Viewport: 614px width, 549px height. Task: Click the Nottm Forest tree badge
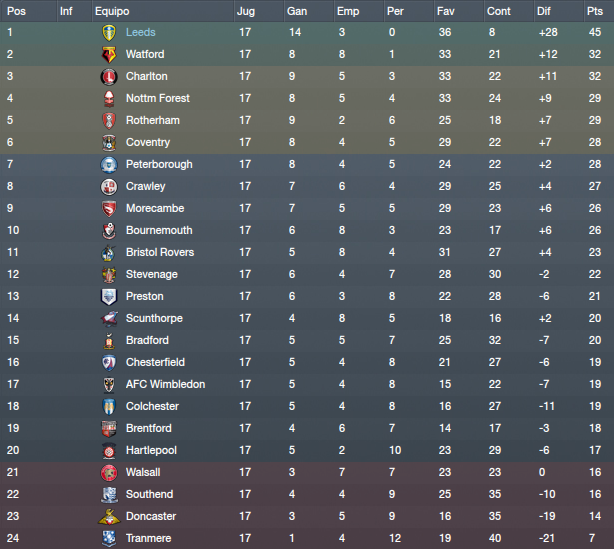(109, 98)
